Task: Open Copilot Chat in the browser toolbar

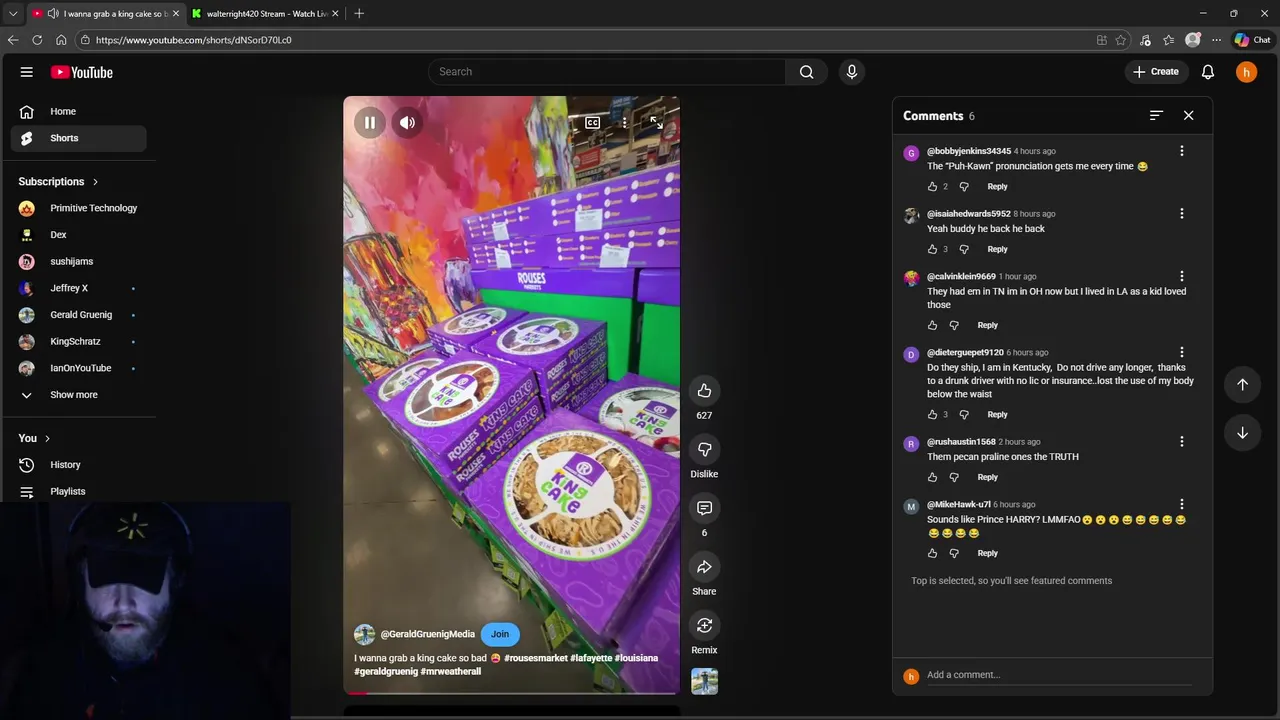Action: click(x=1252, y=40)
